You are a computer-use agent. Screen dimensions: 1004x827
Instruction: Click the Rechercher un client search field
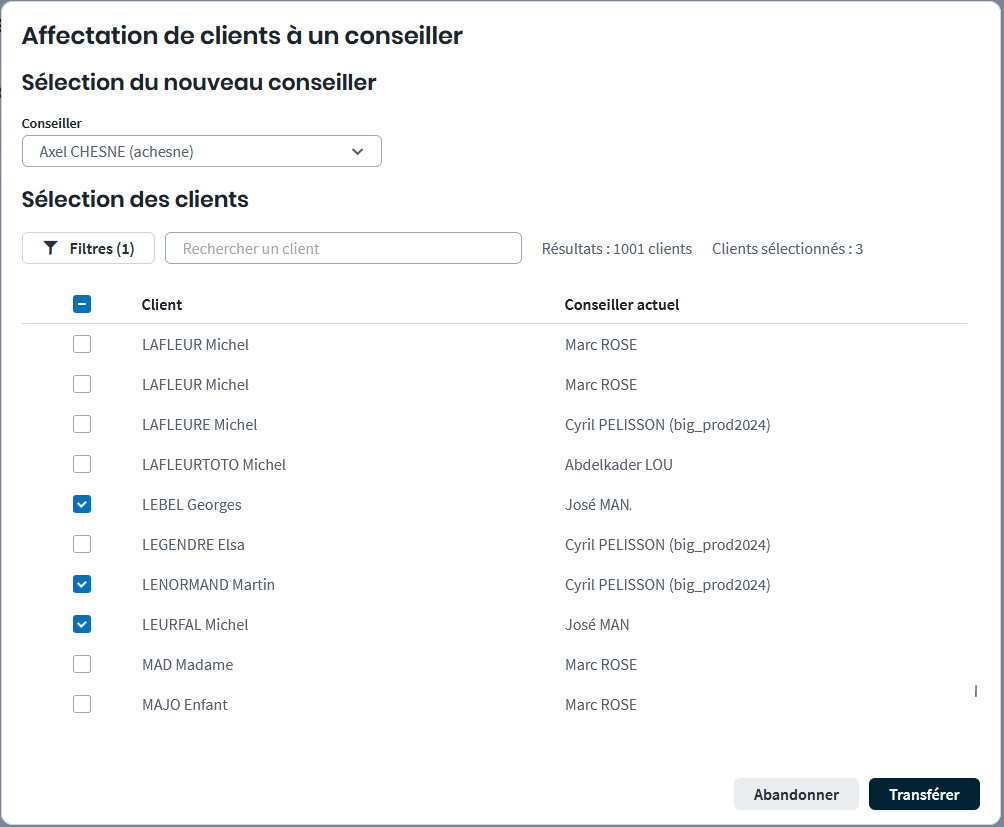click(343, 249)
